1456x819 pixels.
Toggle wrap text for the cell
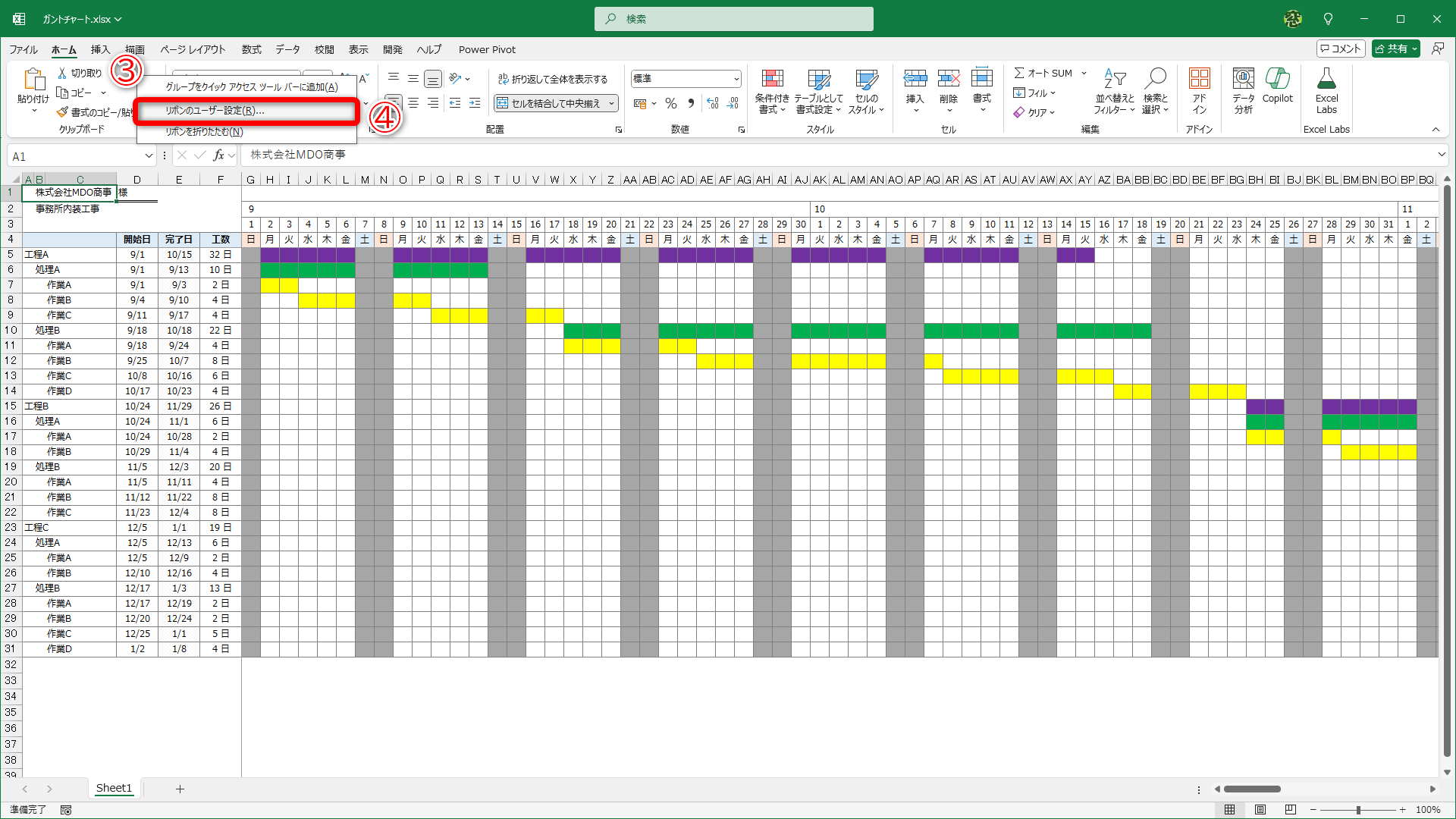point(554,79)
